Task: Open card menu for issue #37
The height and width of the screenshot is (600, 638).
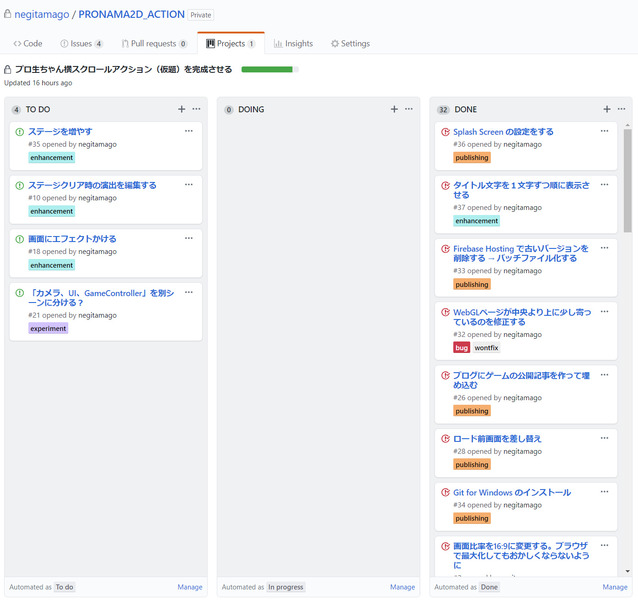Action: pyautogui.click(x=604, y=185)
